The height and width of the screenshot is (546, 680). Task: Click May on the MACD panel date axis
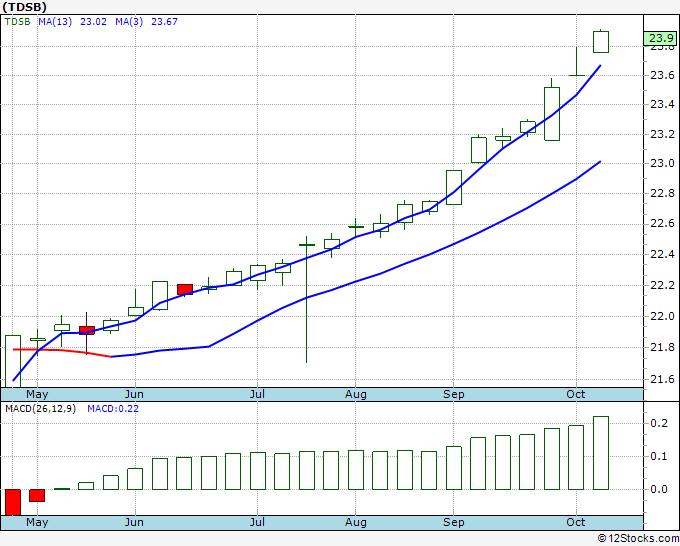point(37,522)
